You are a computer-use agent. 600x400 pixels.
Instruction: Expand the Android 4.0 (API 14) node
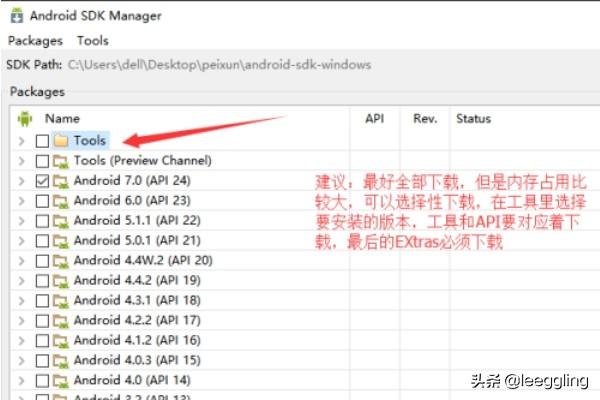click(21, 380)
